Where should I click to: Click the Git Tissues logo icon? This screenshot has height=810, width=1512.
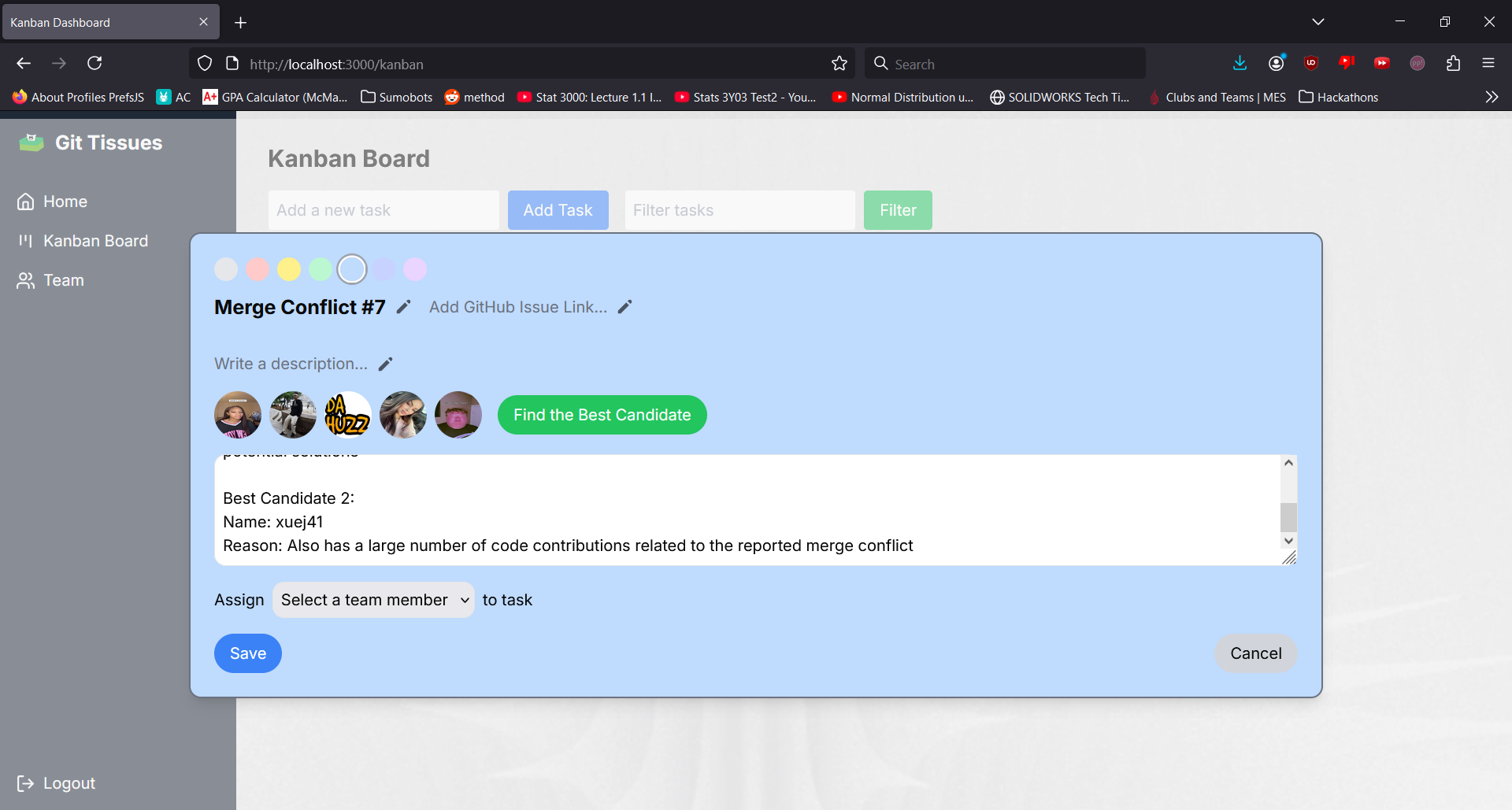(31, 142)
